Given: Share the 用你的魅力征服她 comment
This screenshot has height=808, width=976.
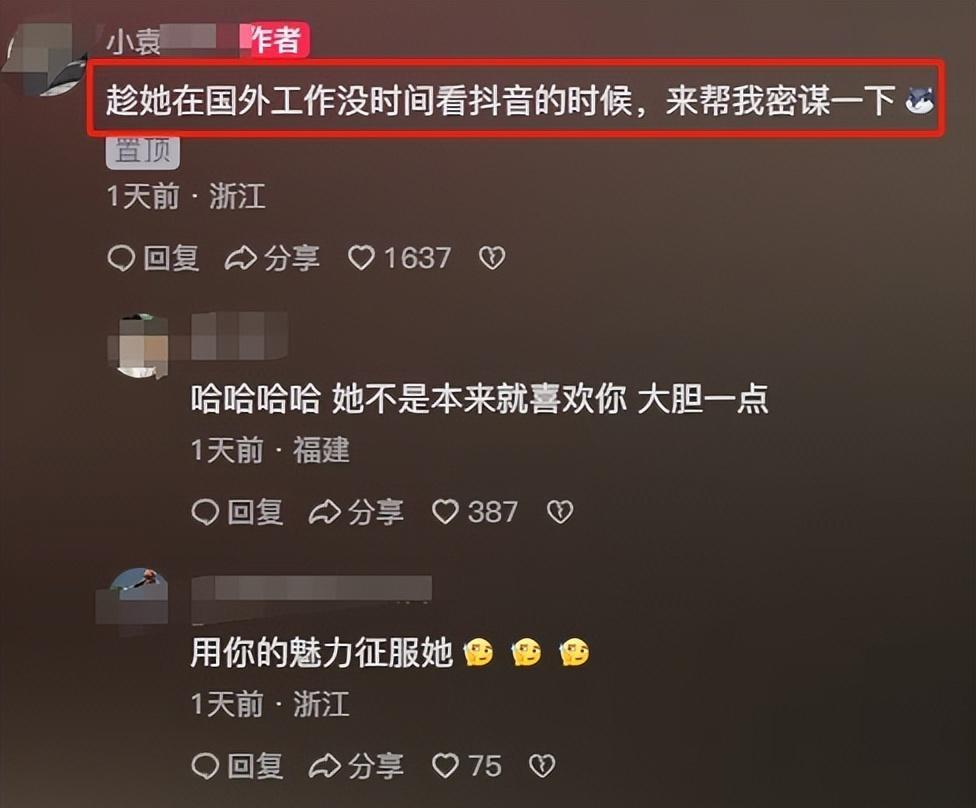Looking at the screenshot, I should 357,766.
